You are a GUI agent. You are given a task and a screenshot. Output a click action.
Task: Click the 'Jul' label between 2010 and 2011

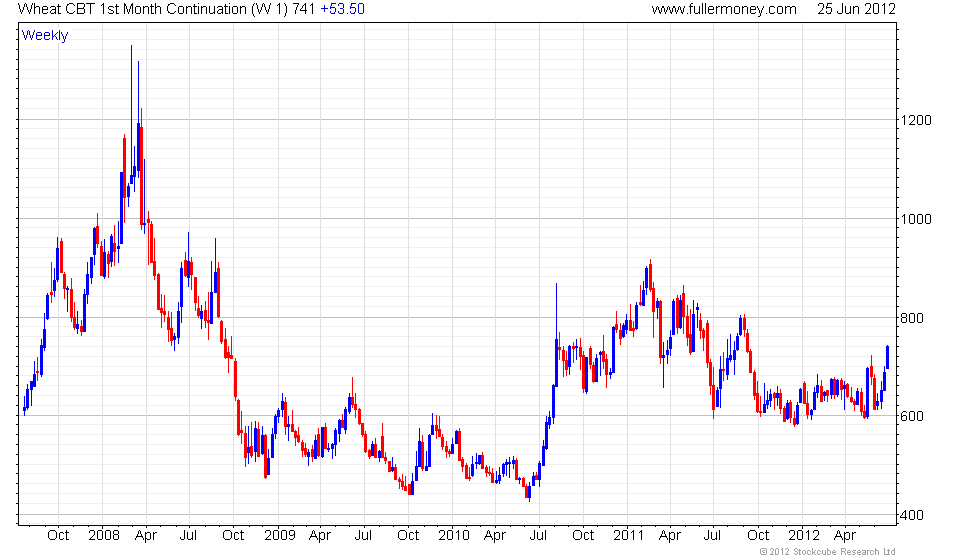coord(538,535)
